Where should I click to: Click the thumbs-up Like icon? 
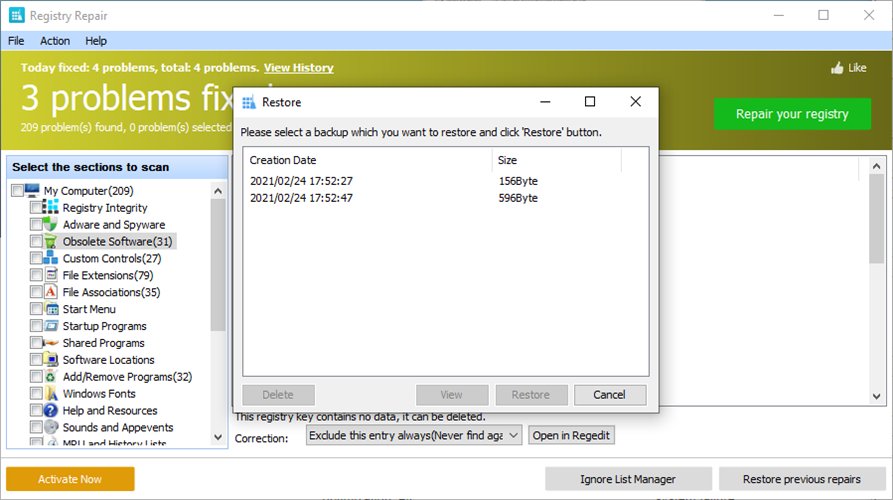[x=837, y=68]
